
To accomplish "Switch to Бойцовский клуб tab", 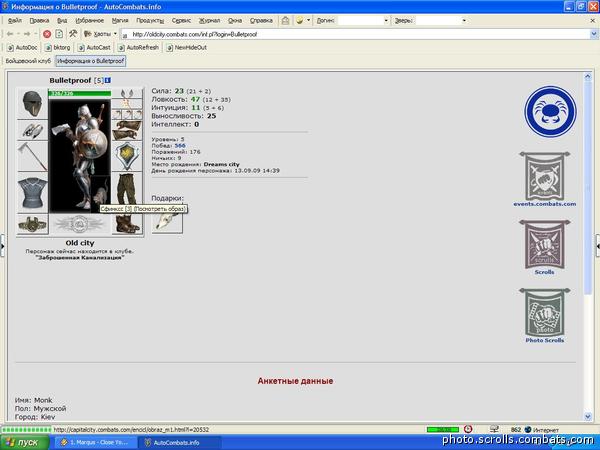I will point(28,61).
